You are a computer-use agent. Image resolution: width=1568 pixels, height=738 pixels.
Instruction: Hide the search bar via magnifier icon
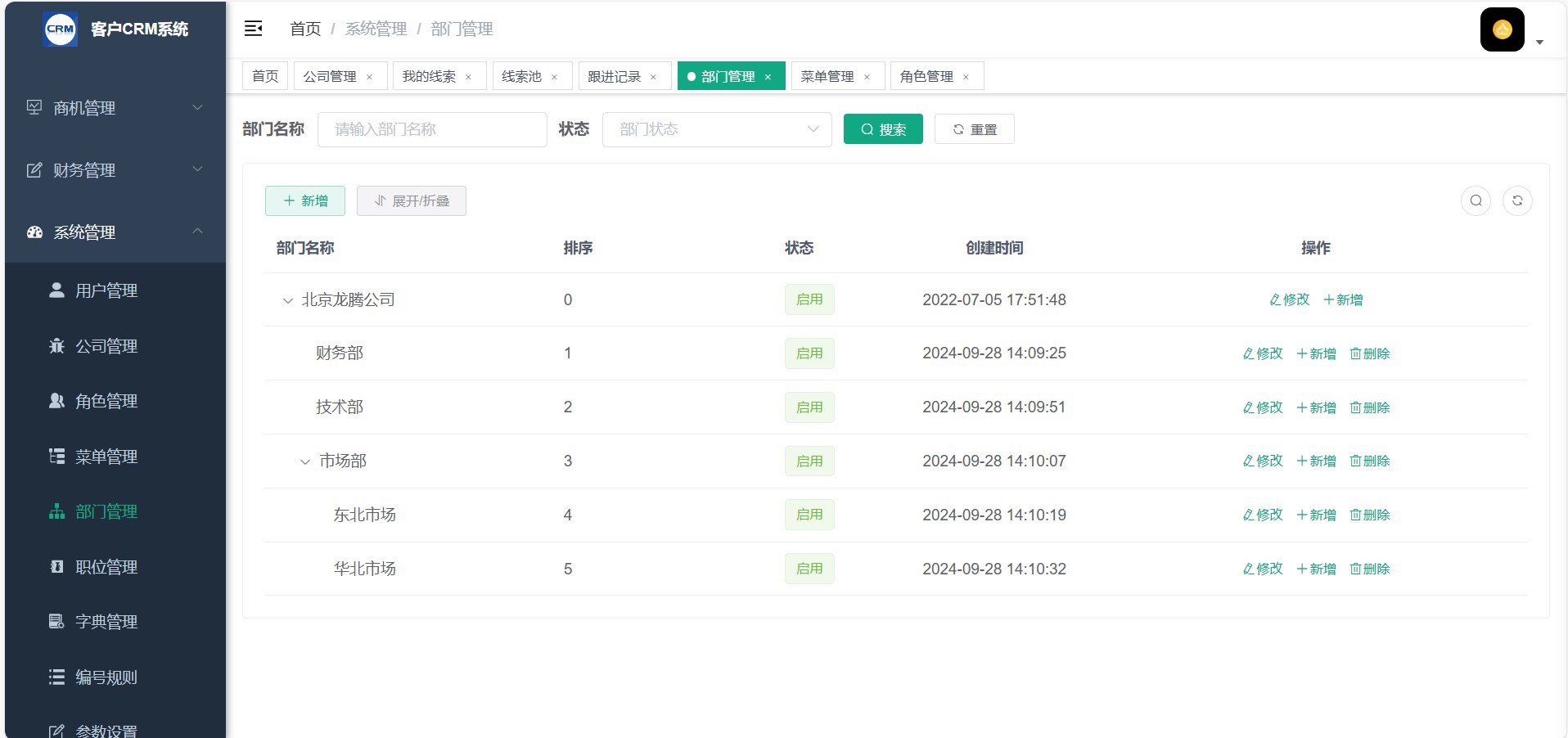[1476, 200]
